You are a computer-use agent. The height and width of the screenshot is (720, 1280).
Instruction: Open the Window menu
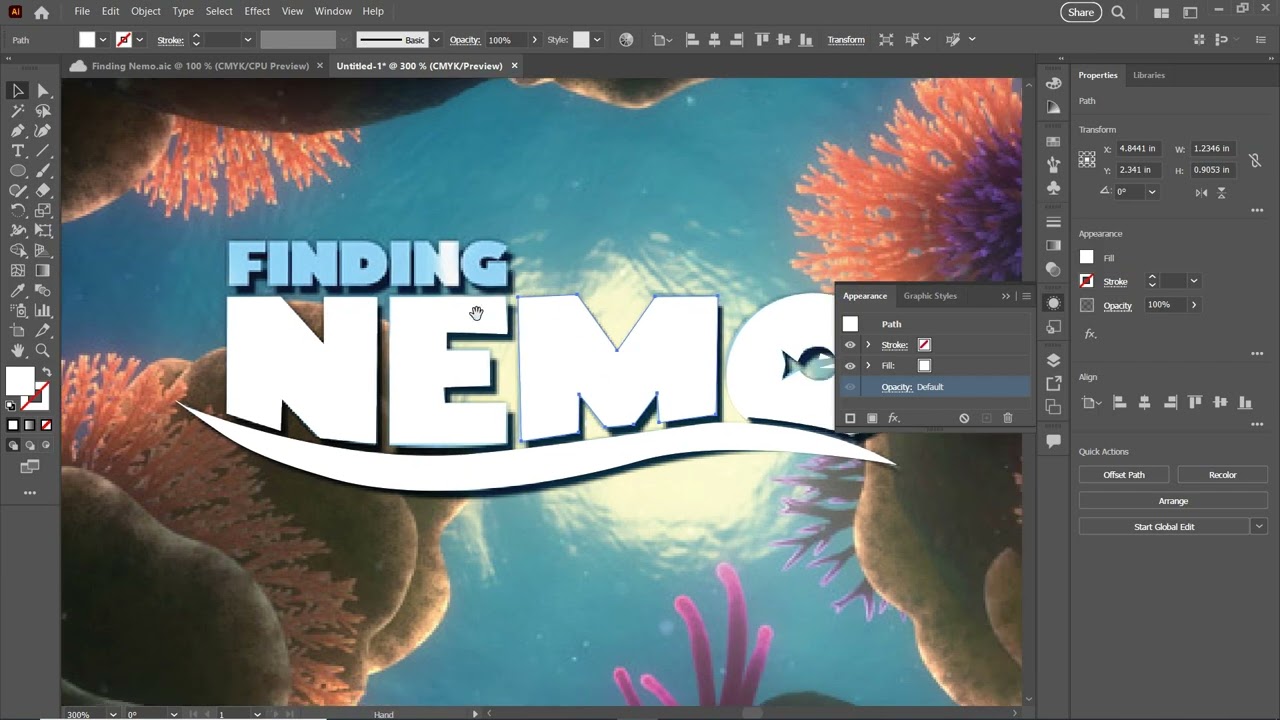[333, 11]
